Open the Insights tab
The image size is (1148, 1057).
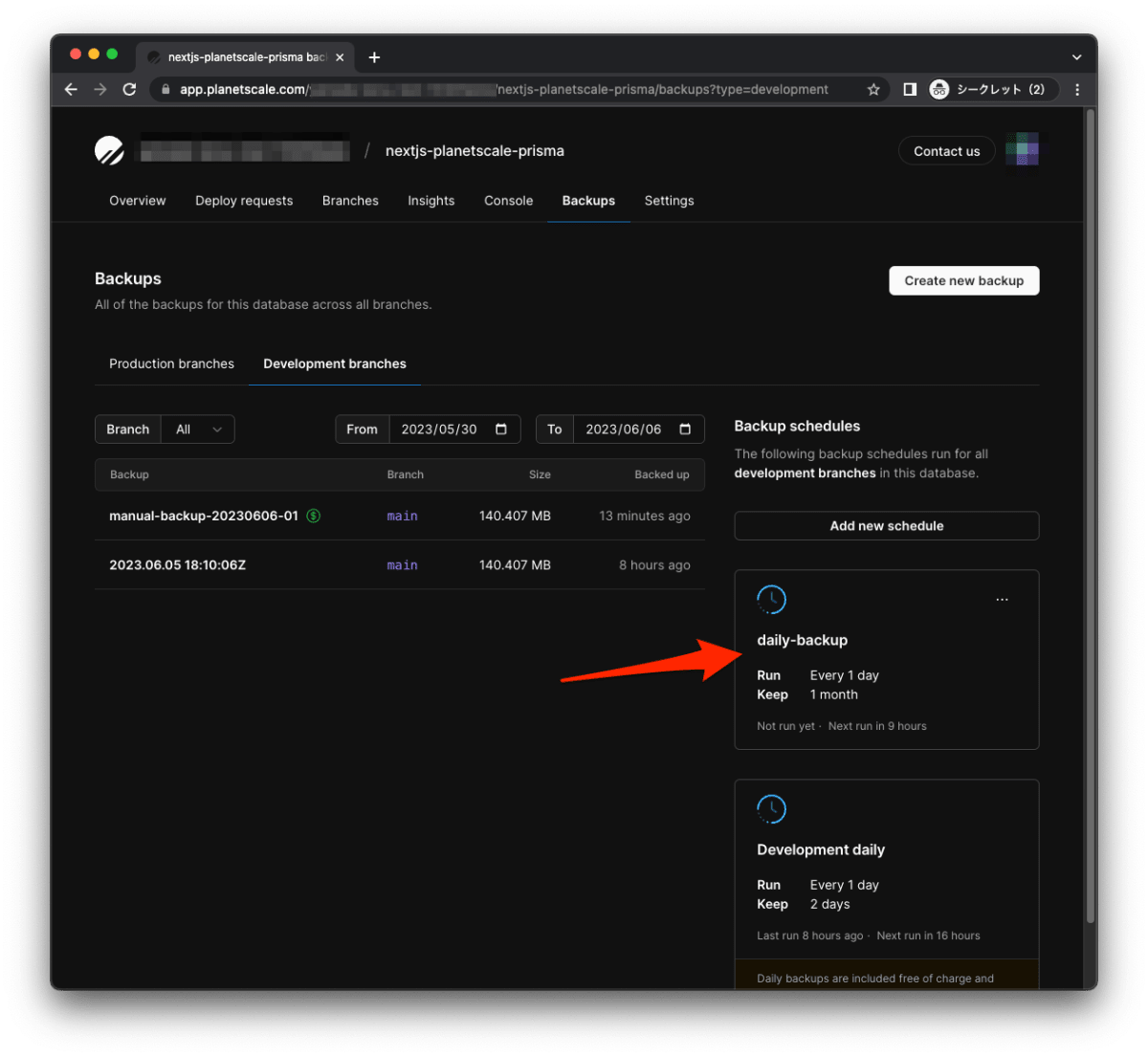[431, 201]
